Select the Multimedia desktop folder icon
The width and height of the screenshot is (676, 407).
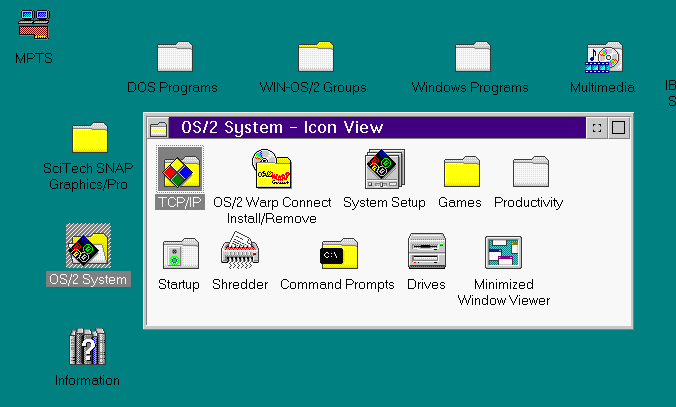604,57
